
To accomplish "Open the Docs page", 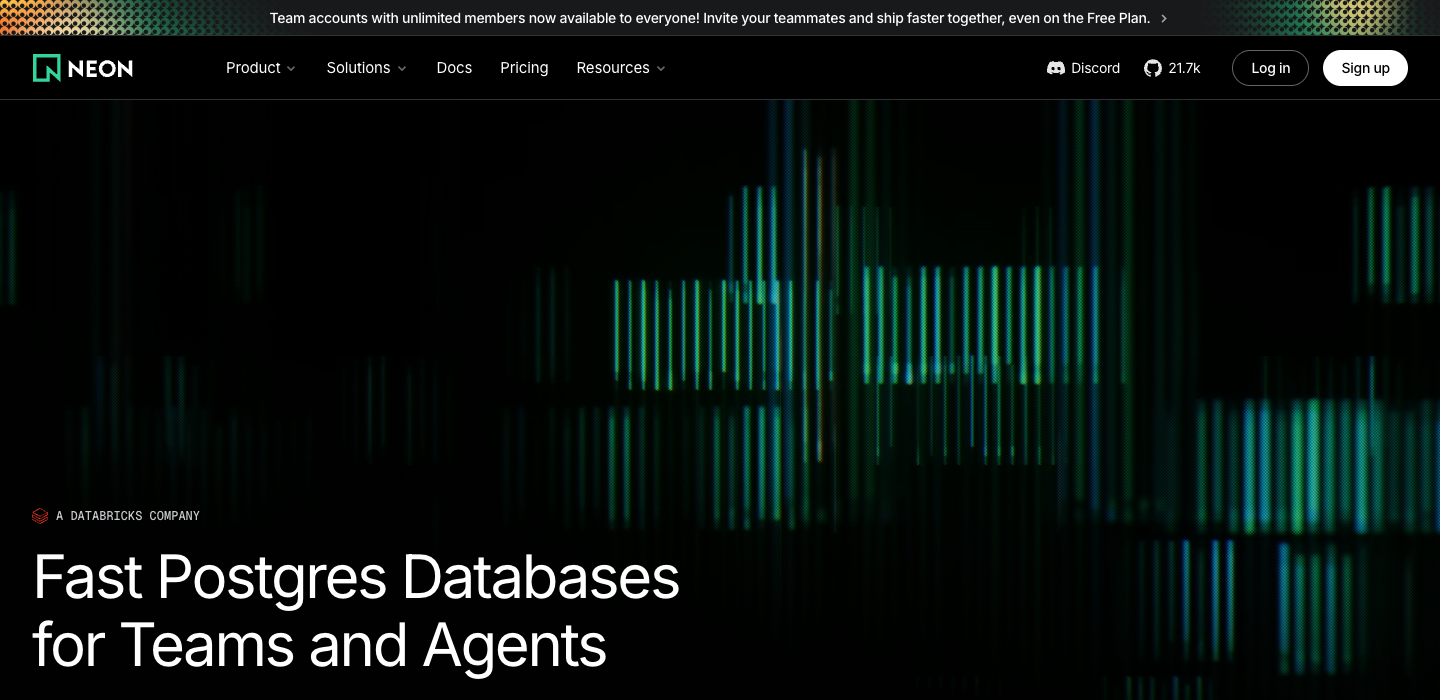I will tap(454, 68).
